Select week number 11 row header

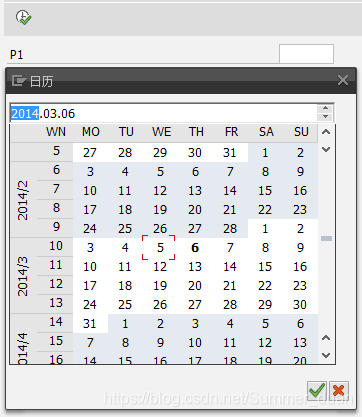pyautogui.click(x=55, y=265)
